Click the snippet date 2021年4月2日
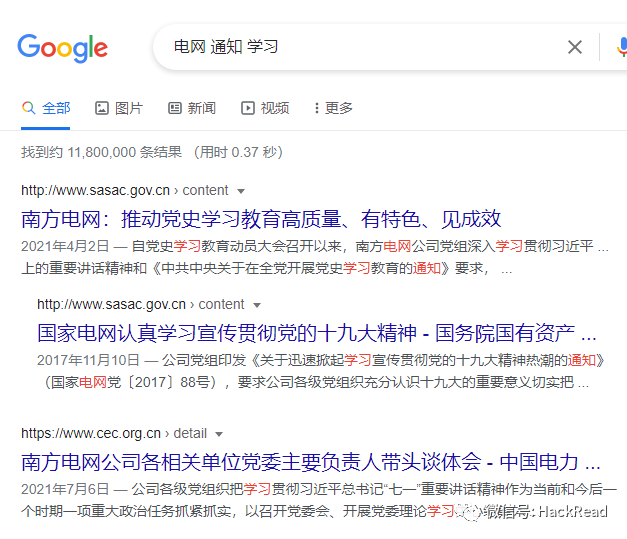Screen dimensions: 627x539 65,246
